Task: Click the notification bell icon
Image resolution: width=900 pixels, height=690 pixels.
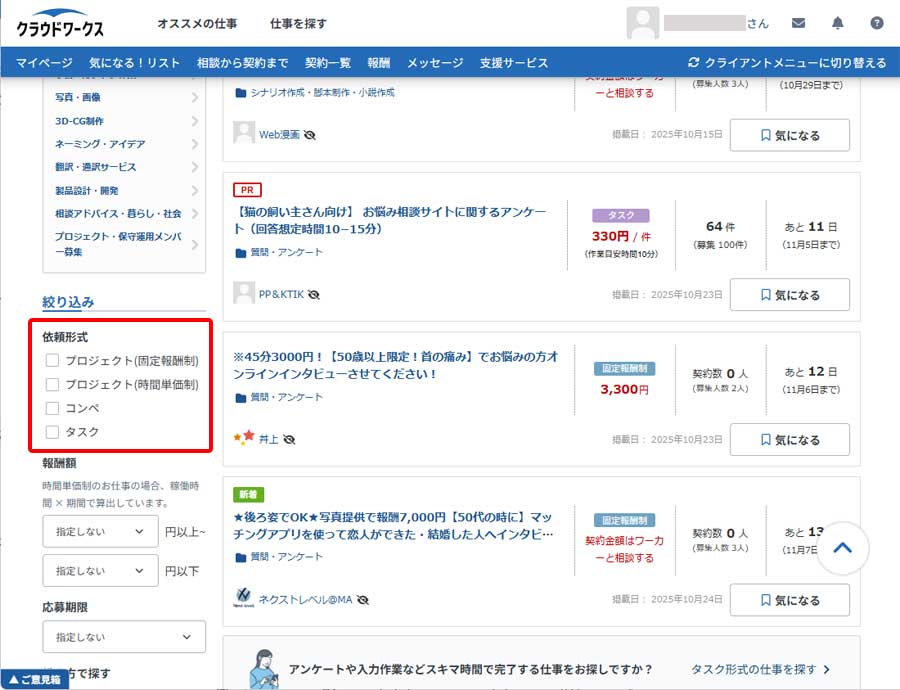Action: click(838, 23)
